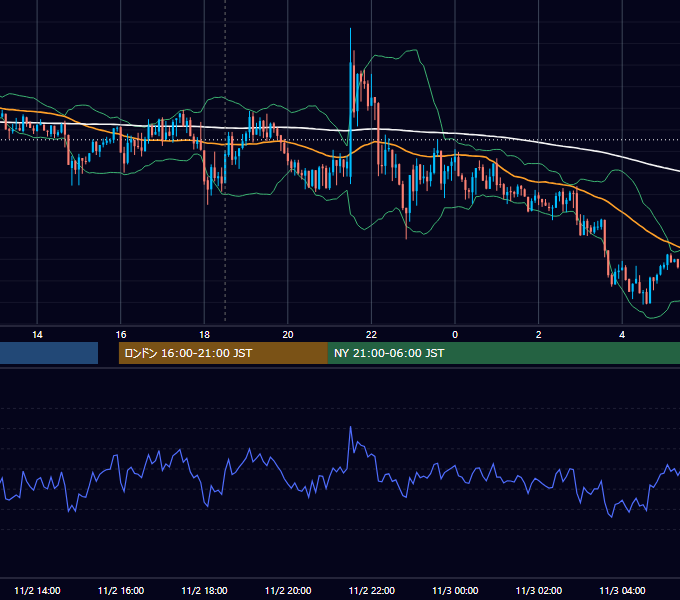Click the 20 hour label on the price chart axis
The image size is (680, 600).
pos(288,334)
